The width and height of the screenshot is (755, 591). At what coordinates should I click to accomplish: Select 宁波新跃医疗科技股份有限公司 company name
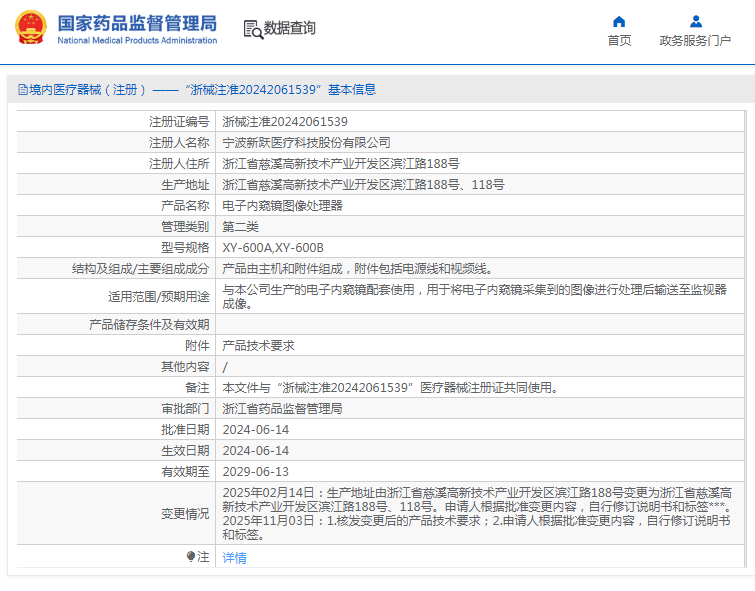[x=306, y=143]
